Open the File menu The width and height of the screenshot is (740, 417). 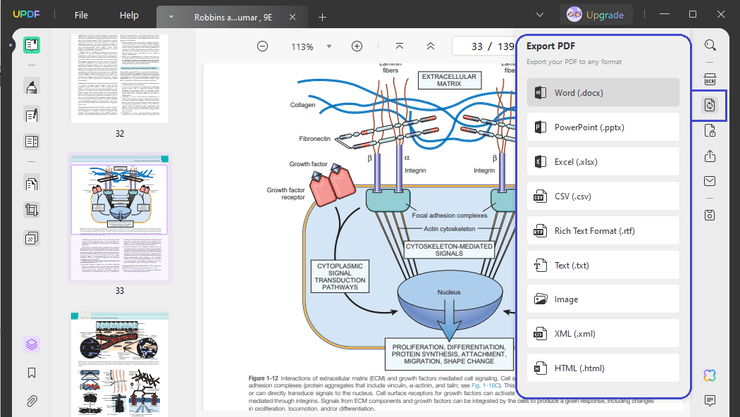[81, 16]
